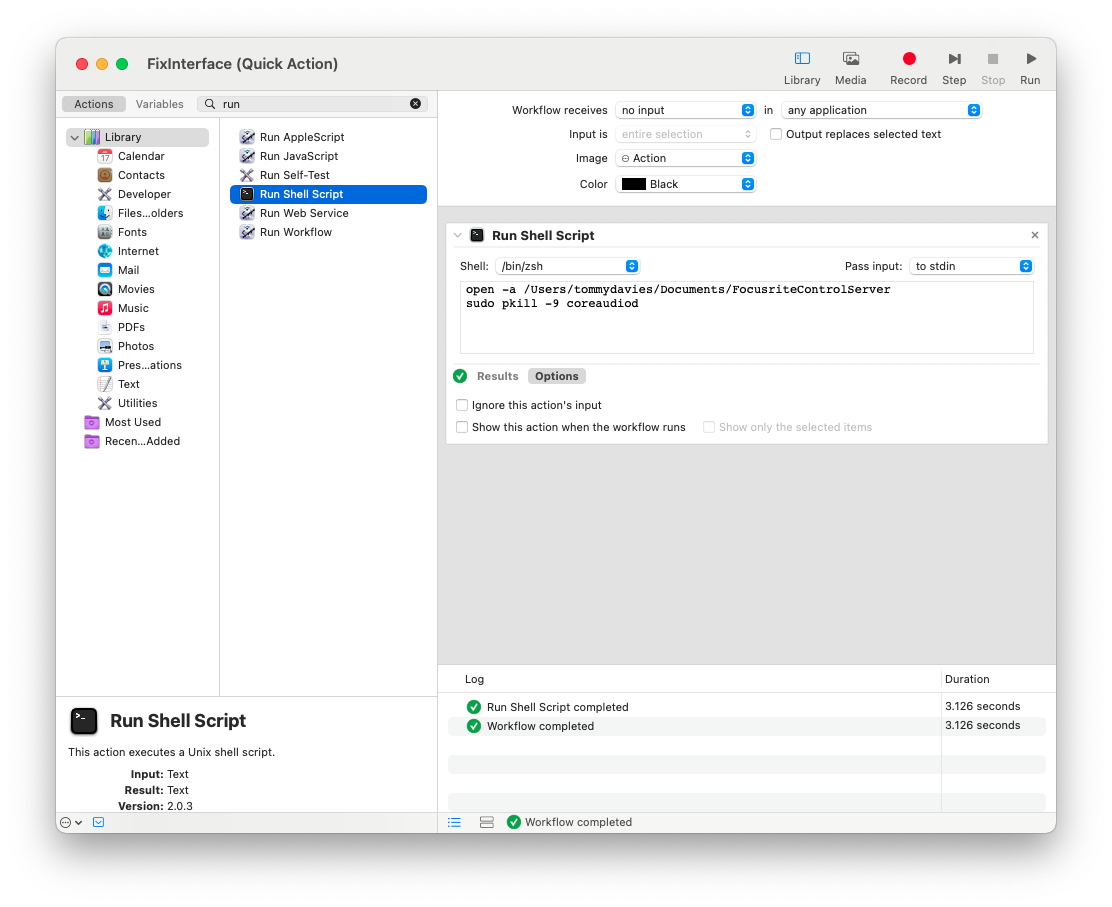This screenshot has height=907, width=1112.
Task: Select the Utilities category
Action: [137, 404]
